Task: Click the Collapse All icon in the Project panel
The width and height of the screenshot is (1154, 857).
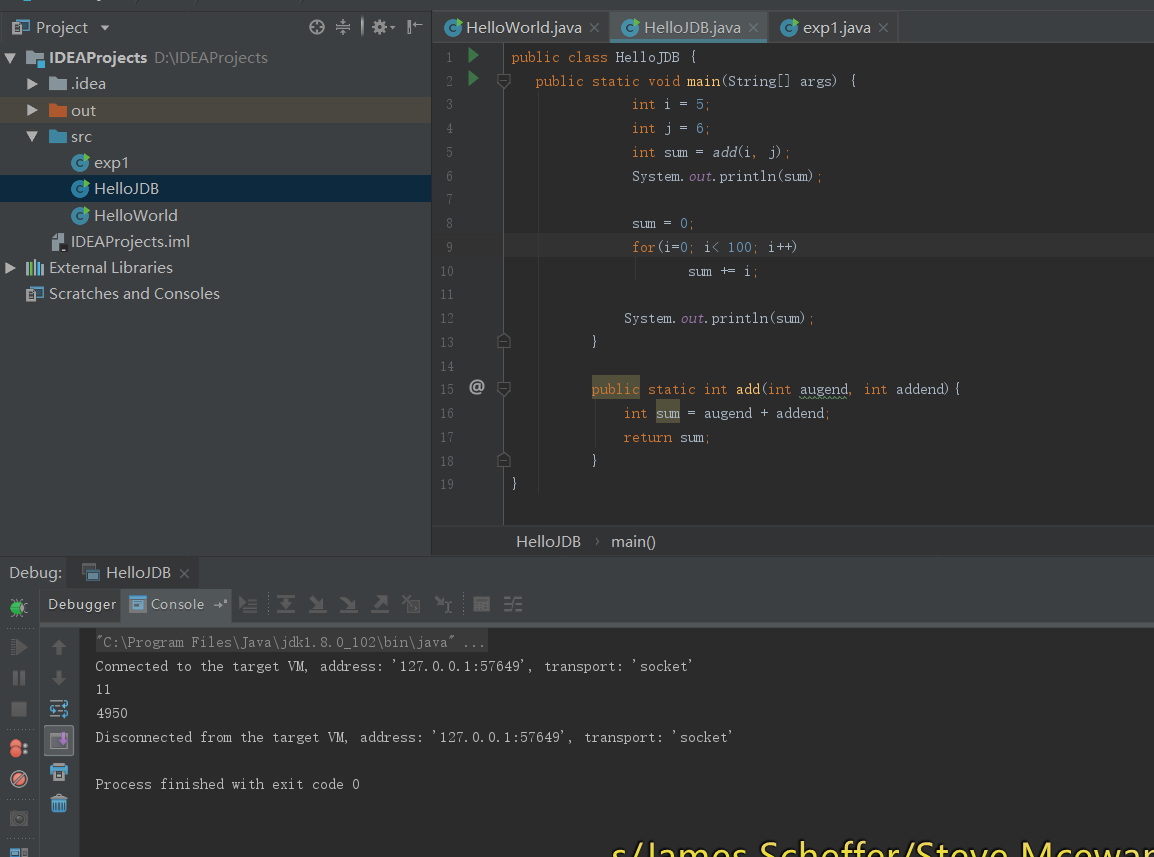Action: (x=343, y=27)
